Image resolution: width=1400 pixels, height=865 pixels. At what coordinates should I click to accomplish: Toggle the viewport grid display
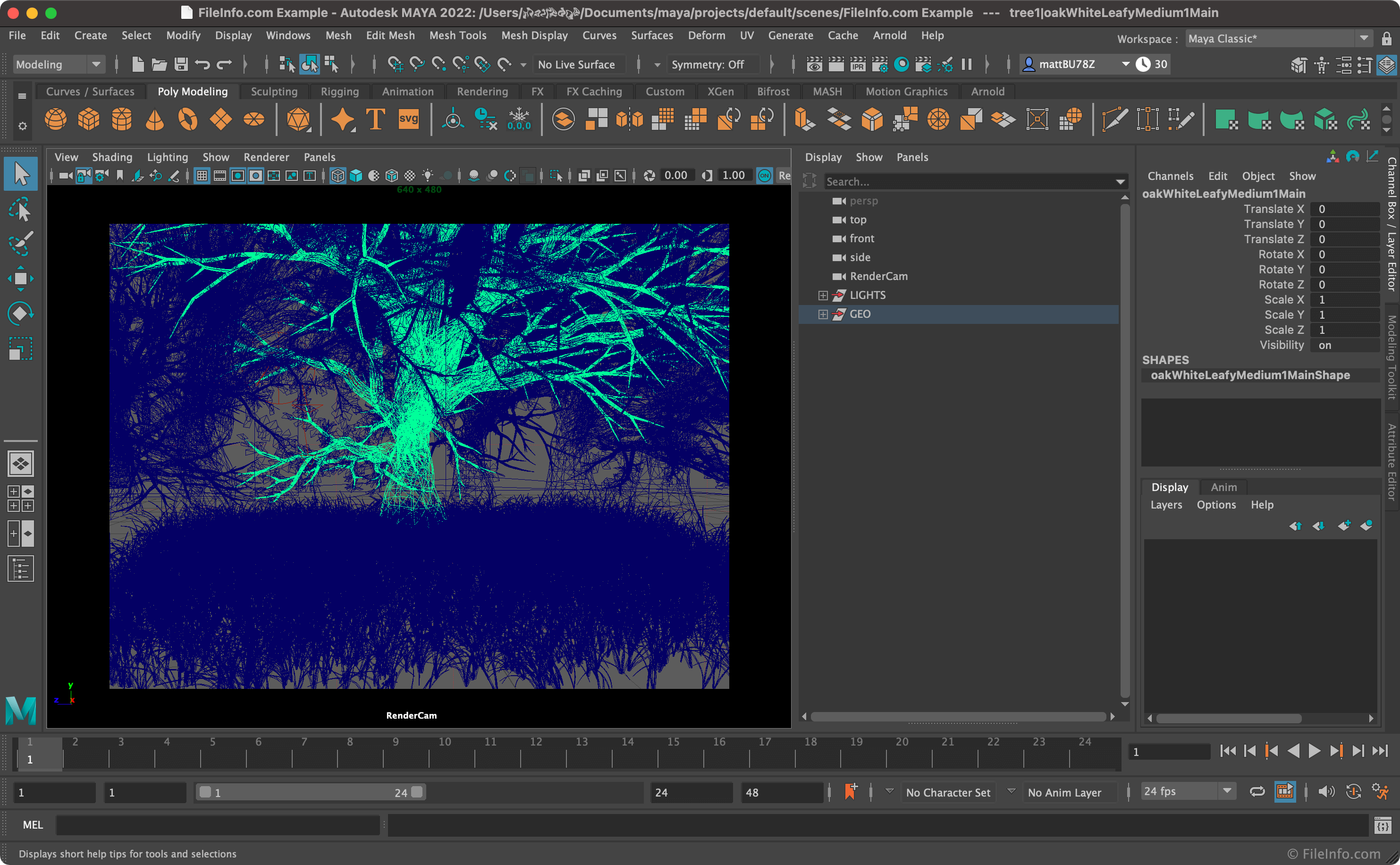click(x=202, y=176)
